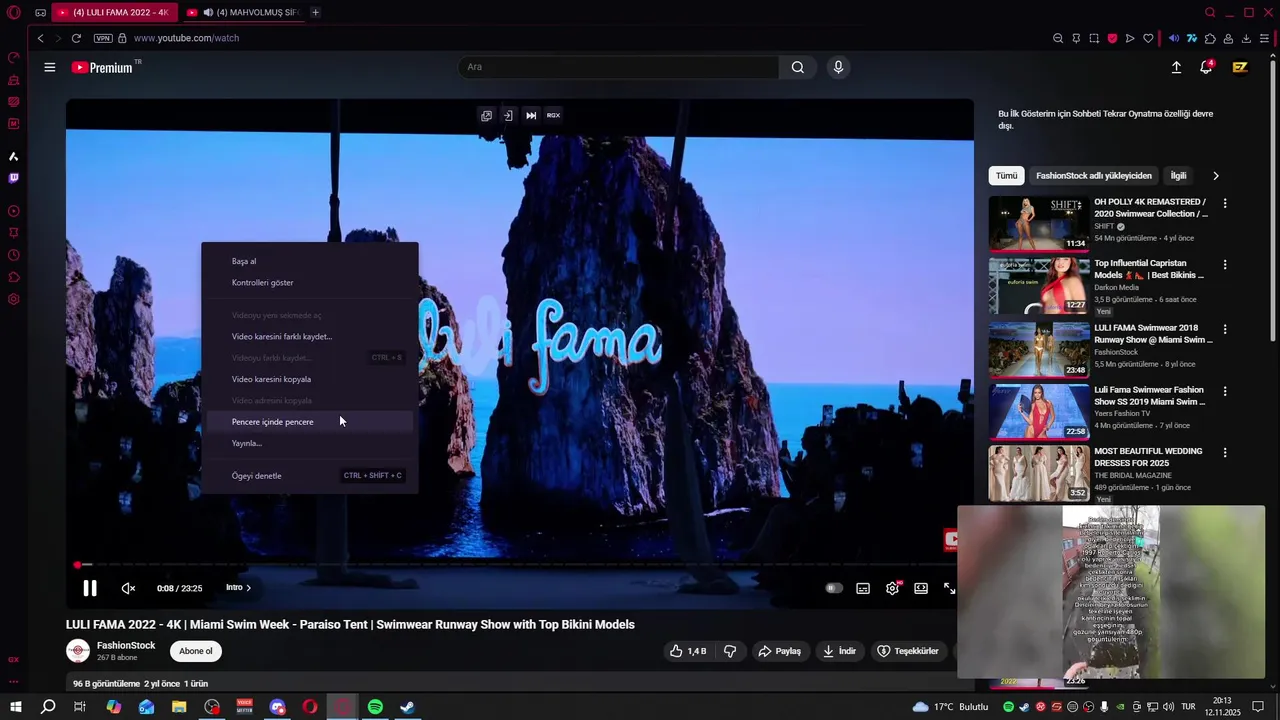Viewport: 1280px width, 720px height.
Task: Open the zoom-out magnifier in address bar
Action: [1058, 38]
